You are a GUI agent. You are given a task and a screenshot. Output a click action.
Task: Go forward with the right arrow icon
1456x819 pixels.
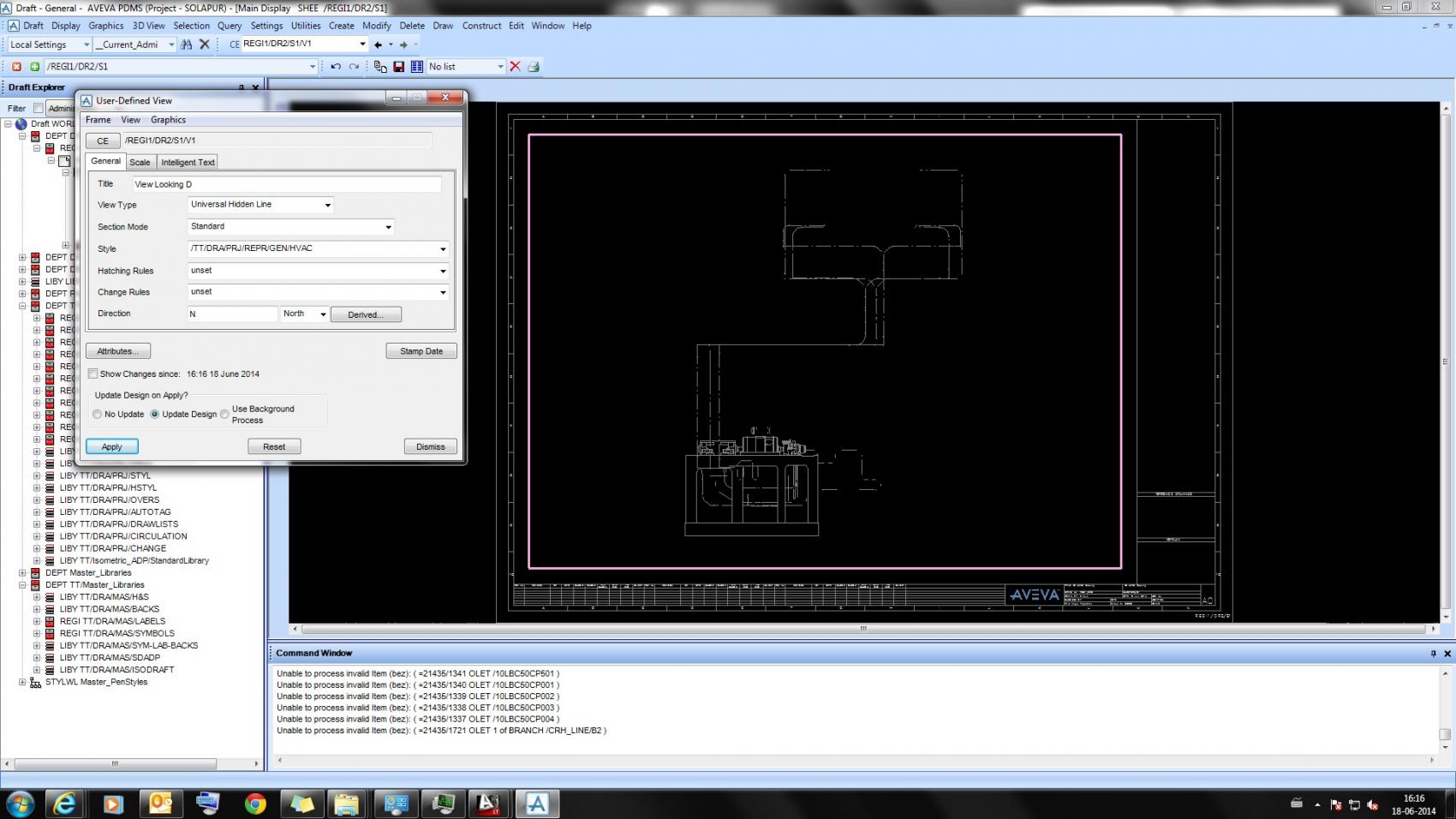click(x=403, y=45)
